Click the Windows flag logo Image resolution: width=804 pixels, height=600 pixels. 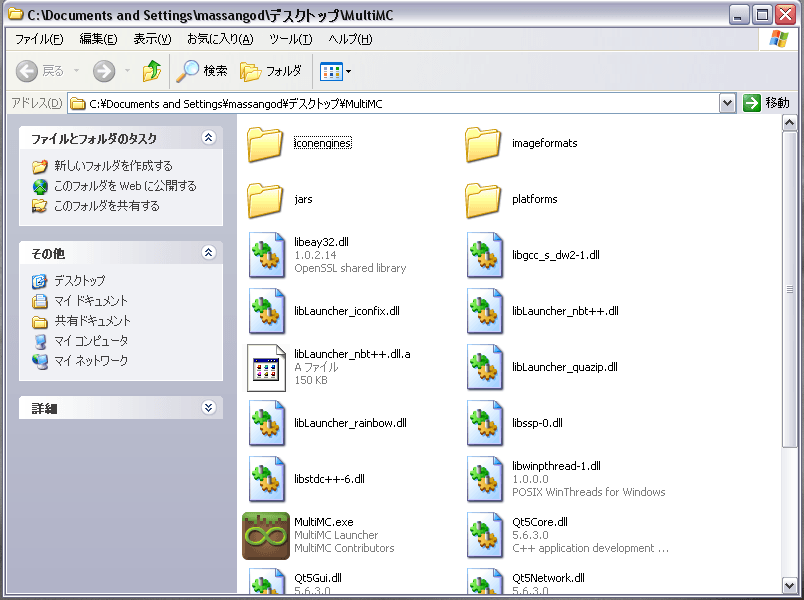(x=778, y=39)
